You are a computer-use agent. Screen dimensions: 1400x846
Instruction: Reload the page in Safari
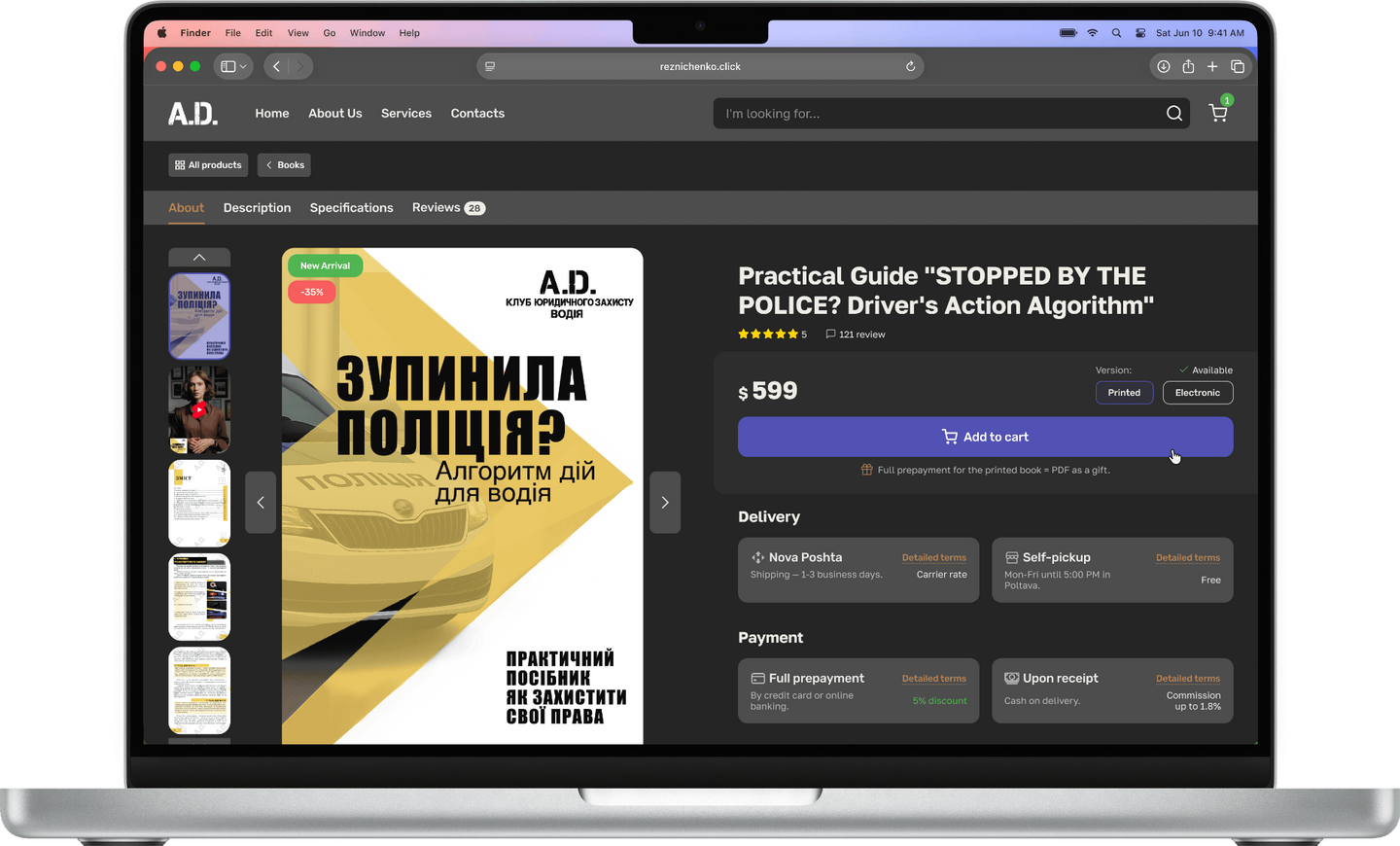(x=910, y=66)
